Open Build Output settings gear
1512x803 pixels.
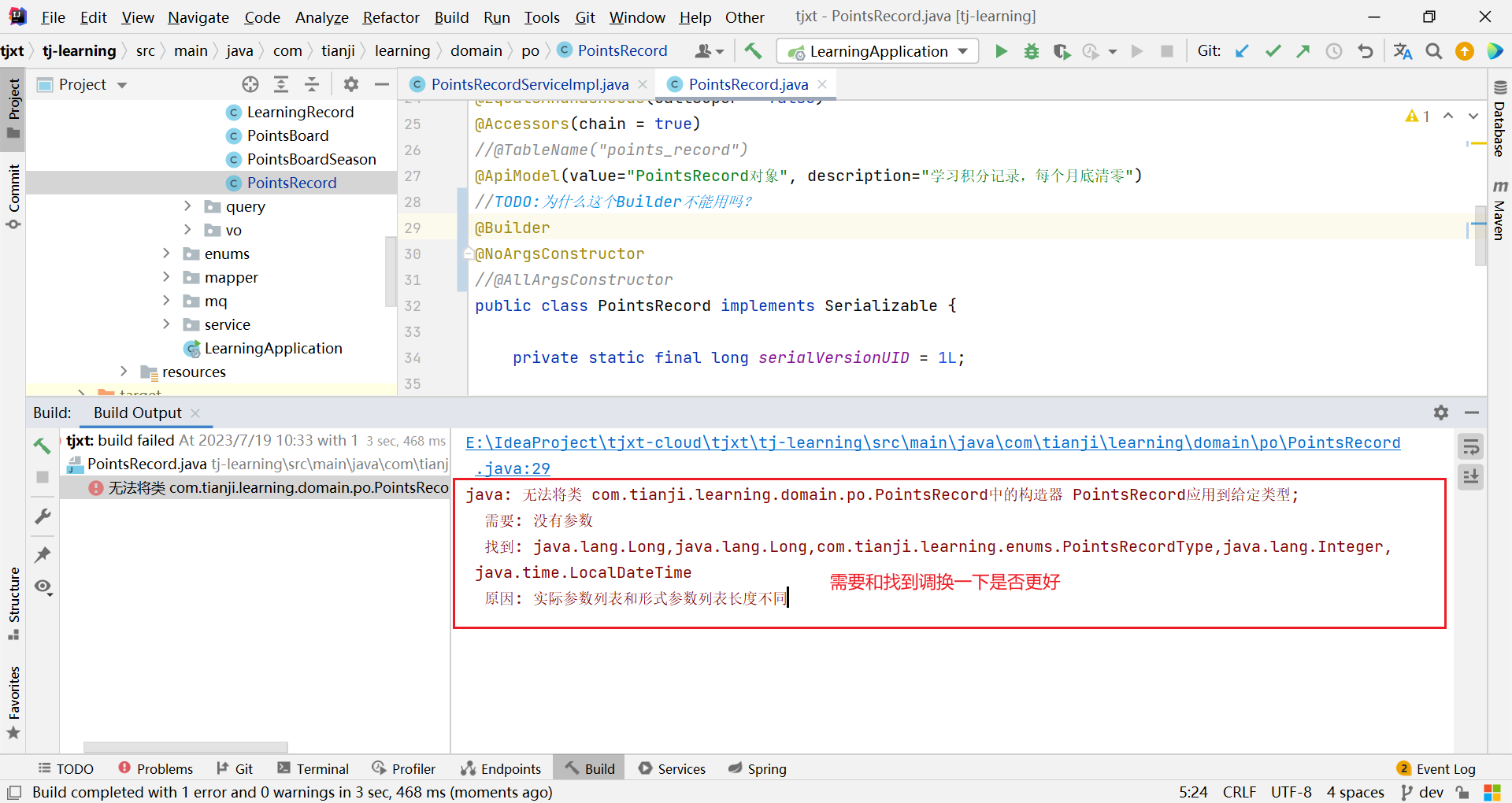[1440, 413]
